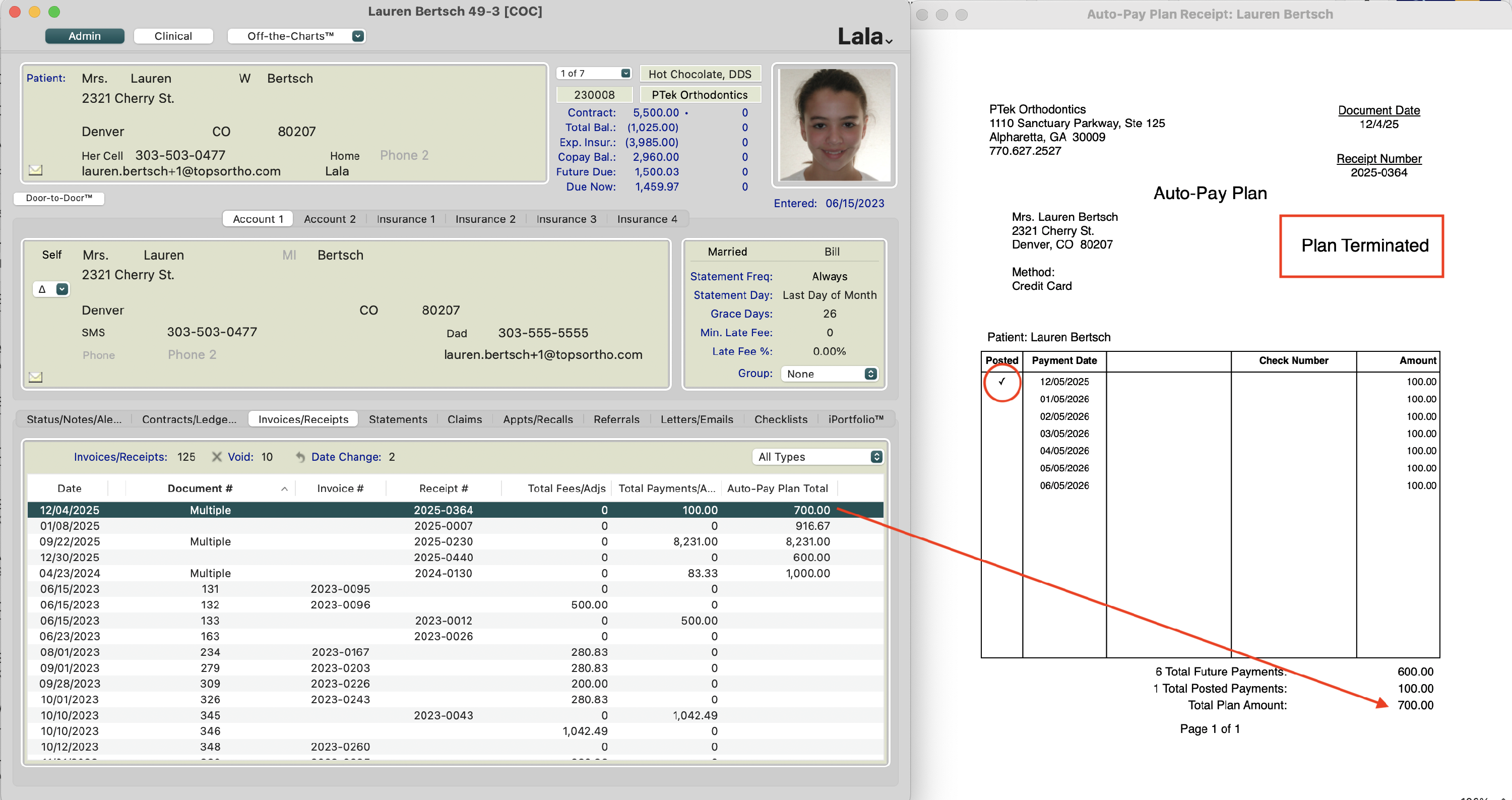The width and height of the screenshot is (1512, 800).
Task: Click the delta symbol beside account address
Action: pos(42,289)
